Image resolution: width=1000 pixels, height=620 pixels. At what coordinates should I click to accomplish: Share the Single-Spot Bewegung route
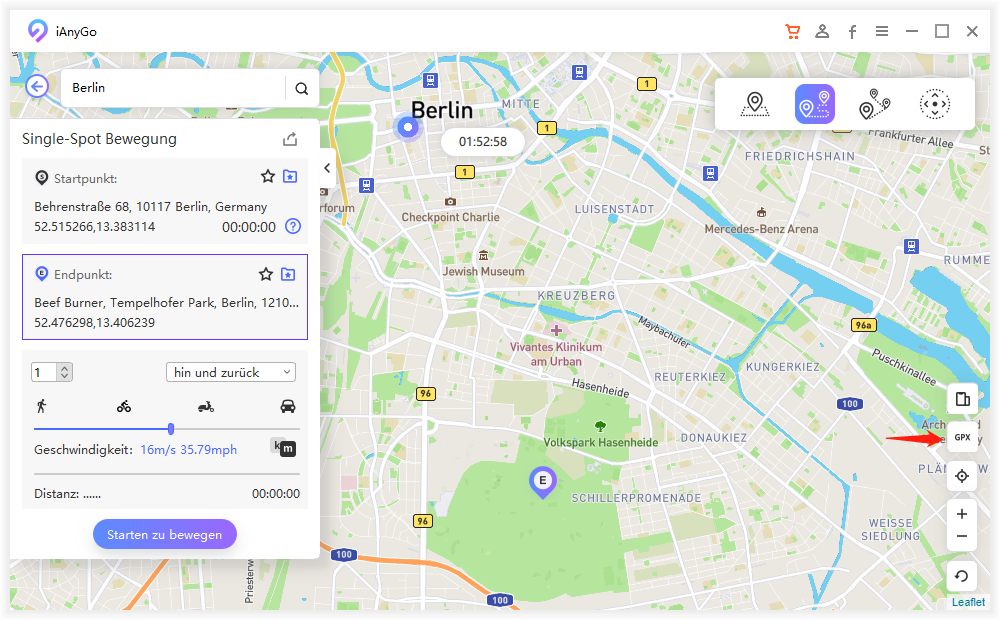click(x=290, y=139)
